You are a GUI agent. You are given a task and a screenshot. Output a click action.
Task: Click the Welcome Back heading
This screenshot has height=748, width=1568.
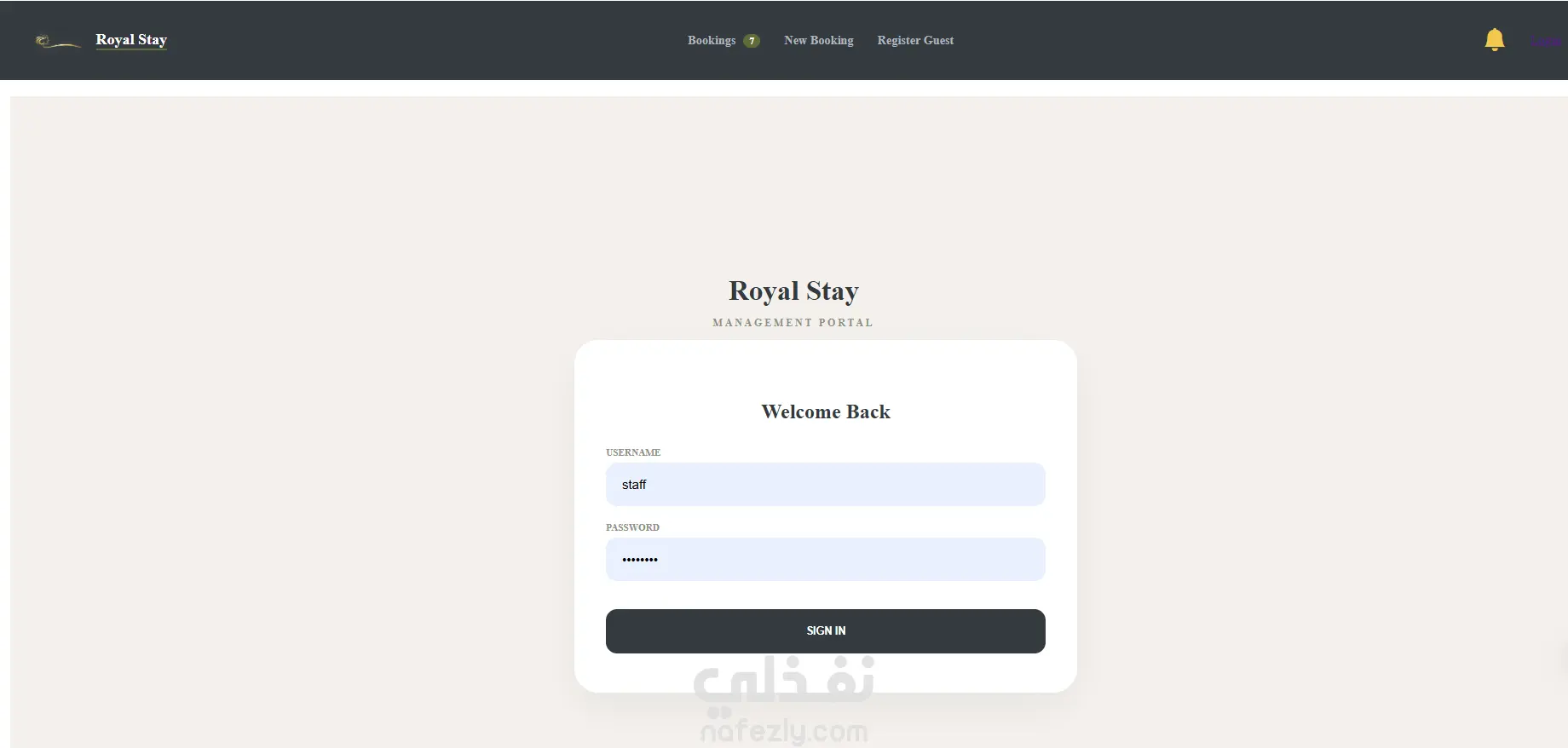click(825, 411)
